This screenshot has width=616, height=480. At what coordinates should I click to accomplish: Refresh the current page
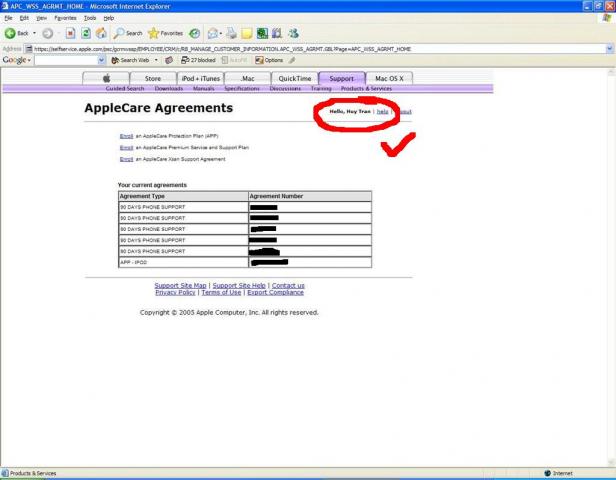click(86, 33)
